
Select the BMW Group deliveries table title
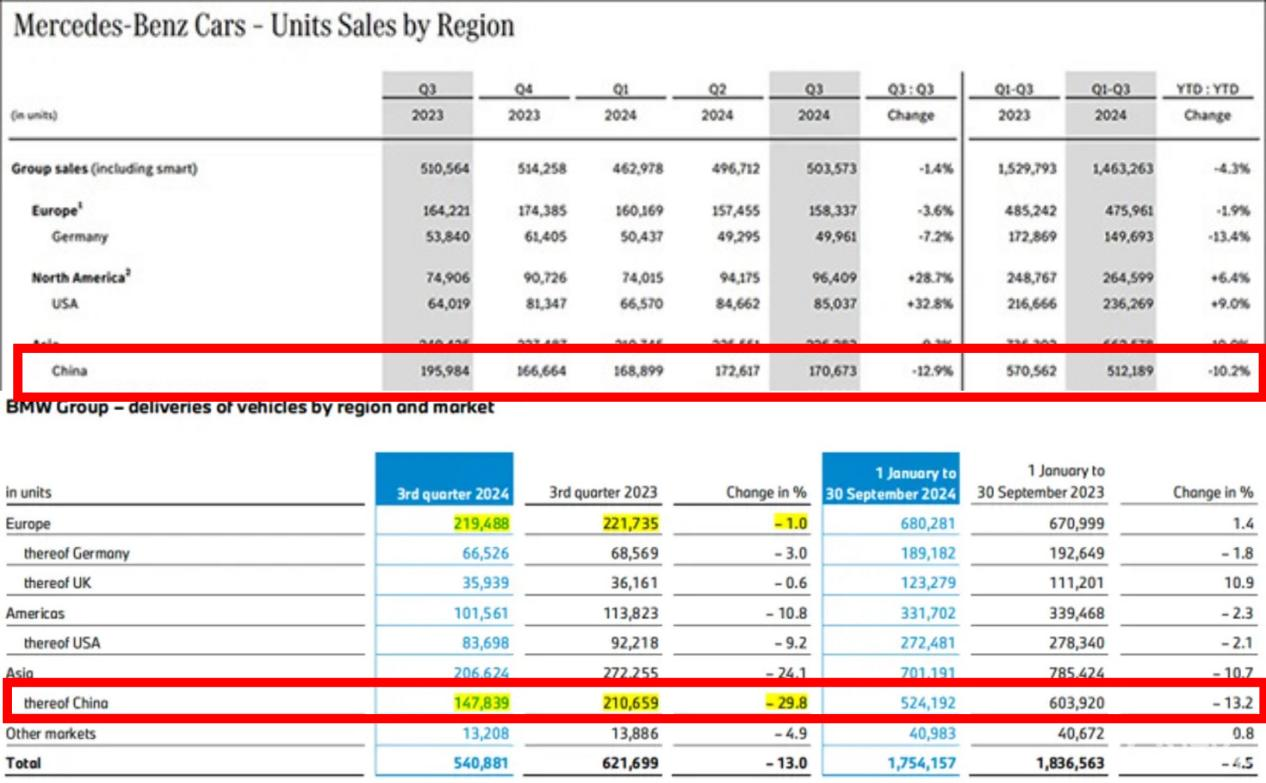click(250, 407)
